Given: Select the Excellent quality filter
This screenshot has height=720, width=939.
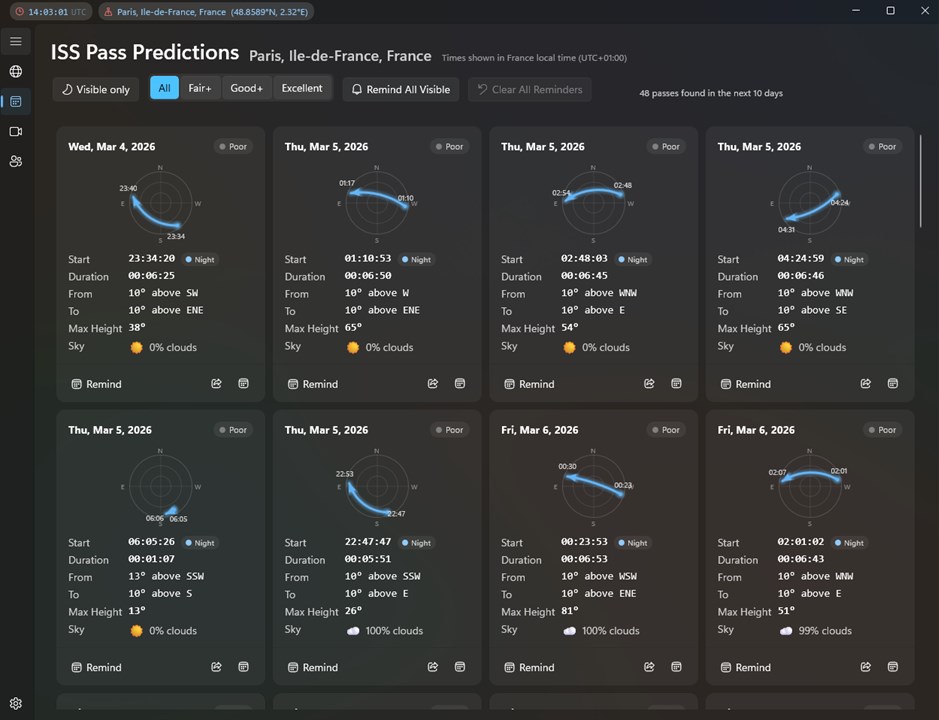Looking at the screenshot, I should tap(302, 88).
